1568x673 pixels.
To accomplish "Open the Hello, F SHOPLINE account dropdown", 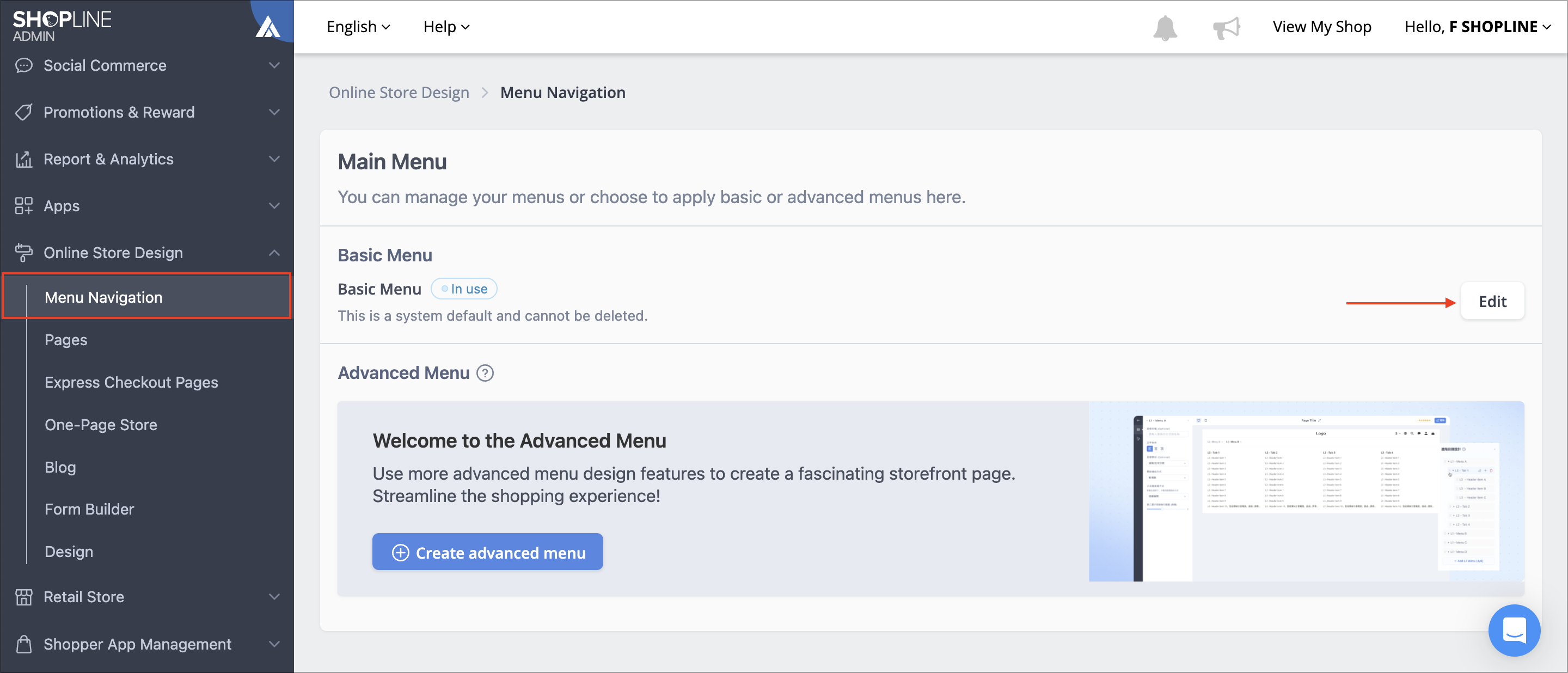I will 1477,27.
